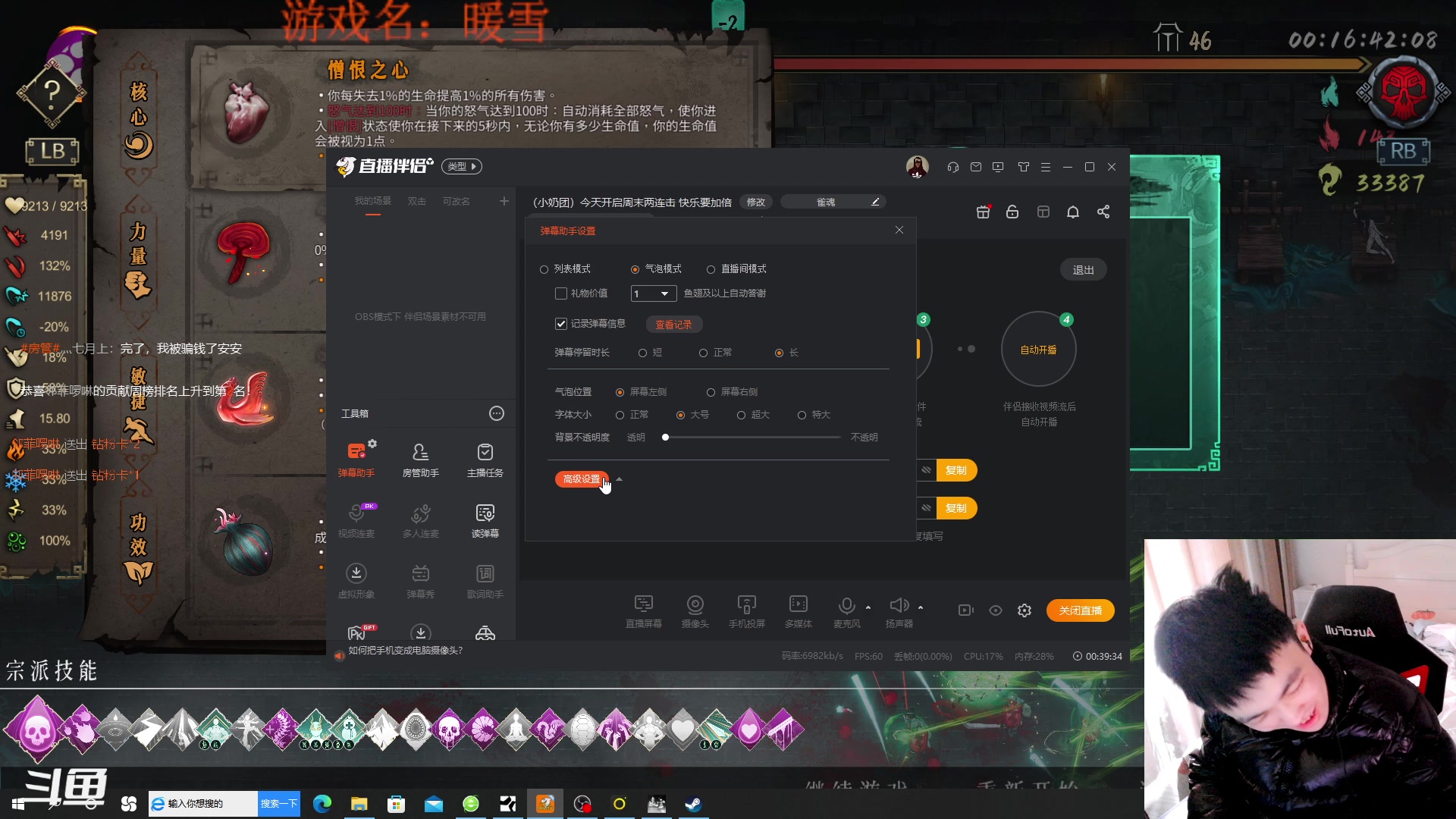Open the 虚拟形象 tool
Image resolution: width=1456 pixels, height=819 pixels.
tap(356, 581)
